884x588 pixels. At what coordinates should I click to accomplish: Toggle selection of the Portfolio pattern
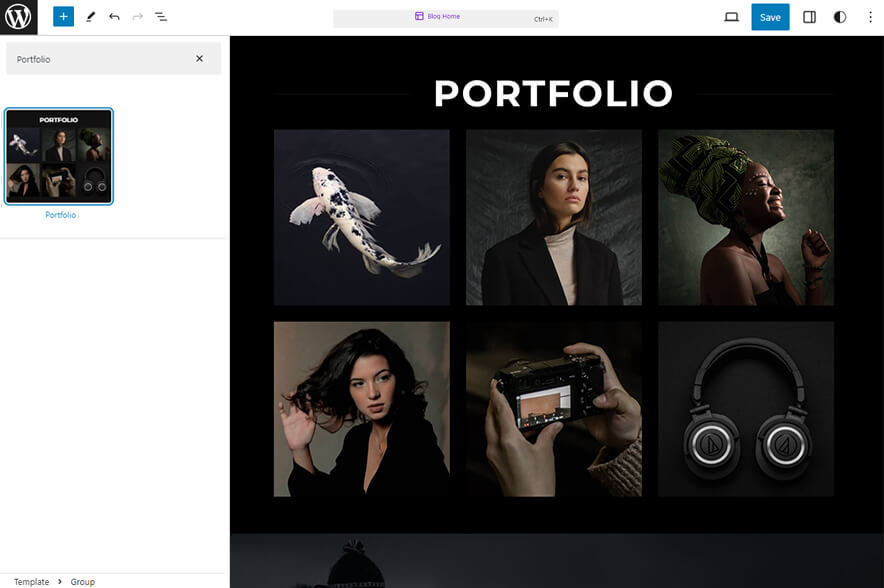pyautogui.click(x=59, y=155)
